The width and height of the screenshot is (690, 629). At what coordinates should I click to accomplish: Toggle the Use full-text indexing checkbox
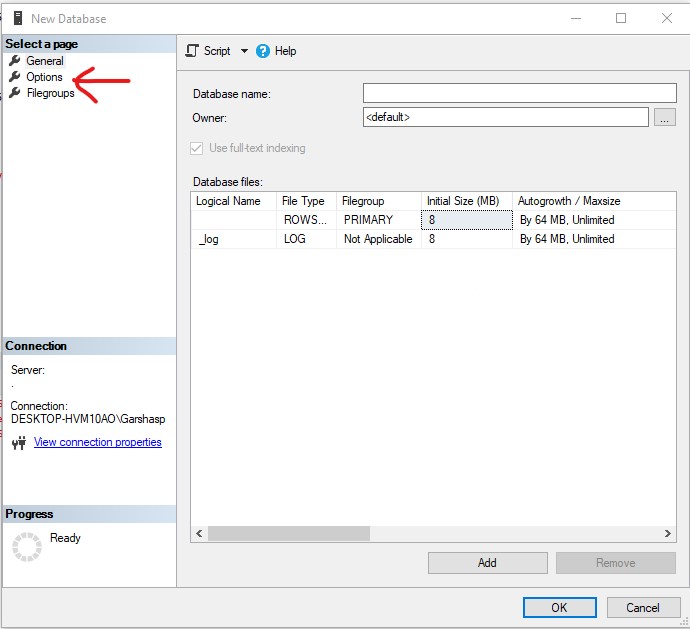(x=196, y=148)
